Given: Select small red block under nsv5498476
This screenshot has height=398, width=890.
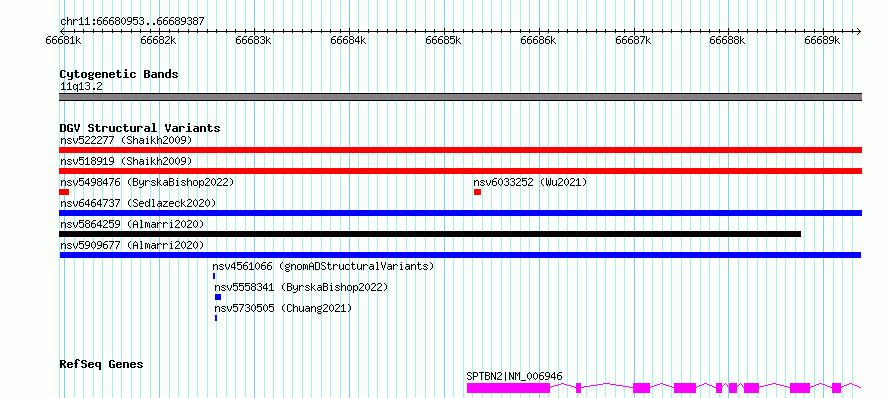Looking at the screenshot, I should (64, 192).
